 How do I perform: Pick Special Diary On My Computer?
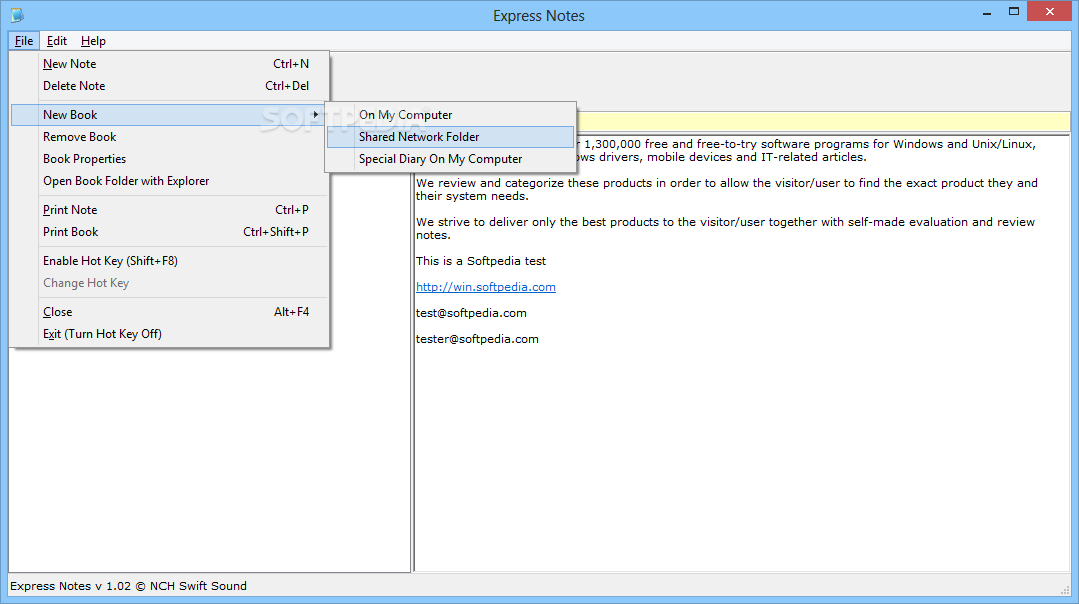[450, 159]
